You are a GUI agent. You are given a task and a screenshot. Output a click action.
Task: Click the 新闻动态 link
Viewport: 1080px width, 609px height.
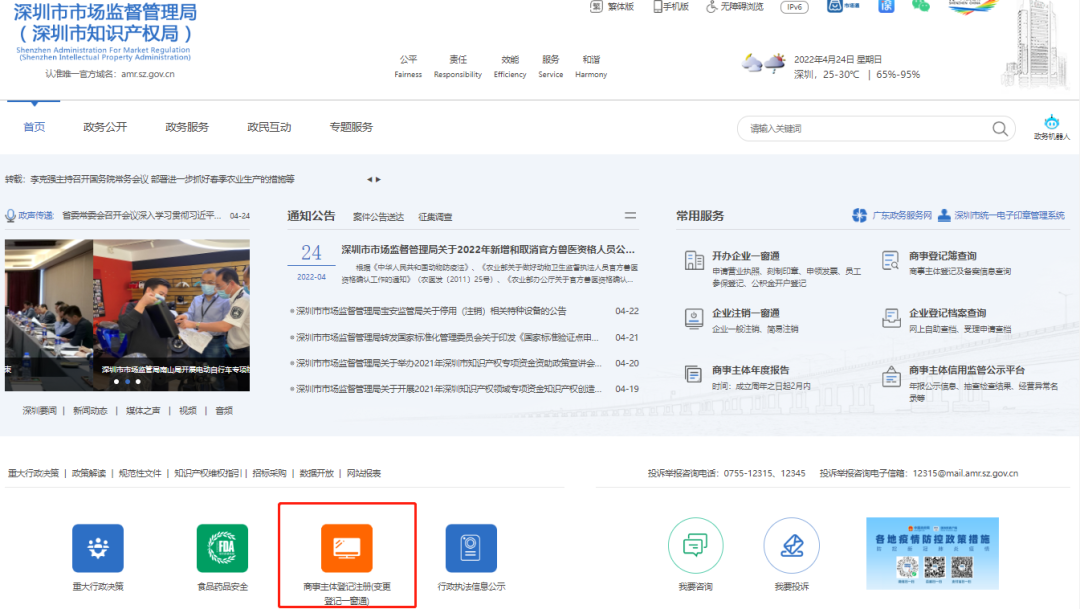tap(90, 411)
